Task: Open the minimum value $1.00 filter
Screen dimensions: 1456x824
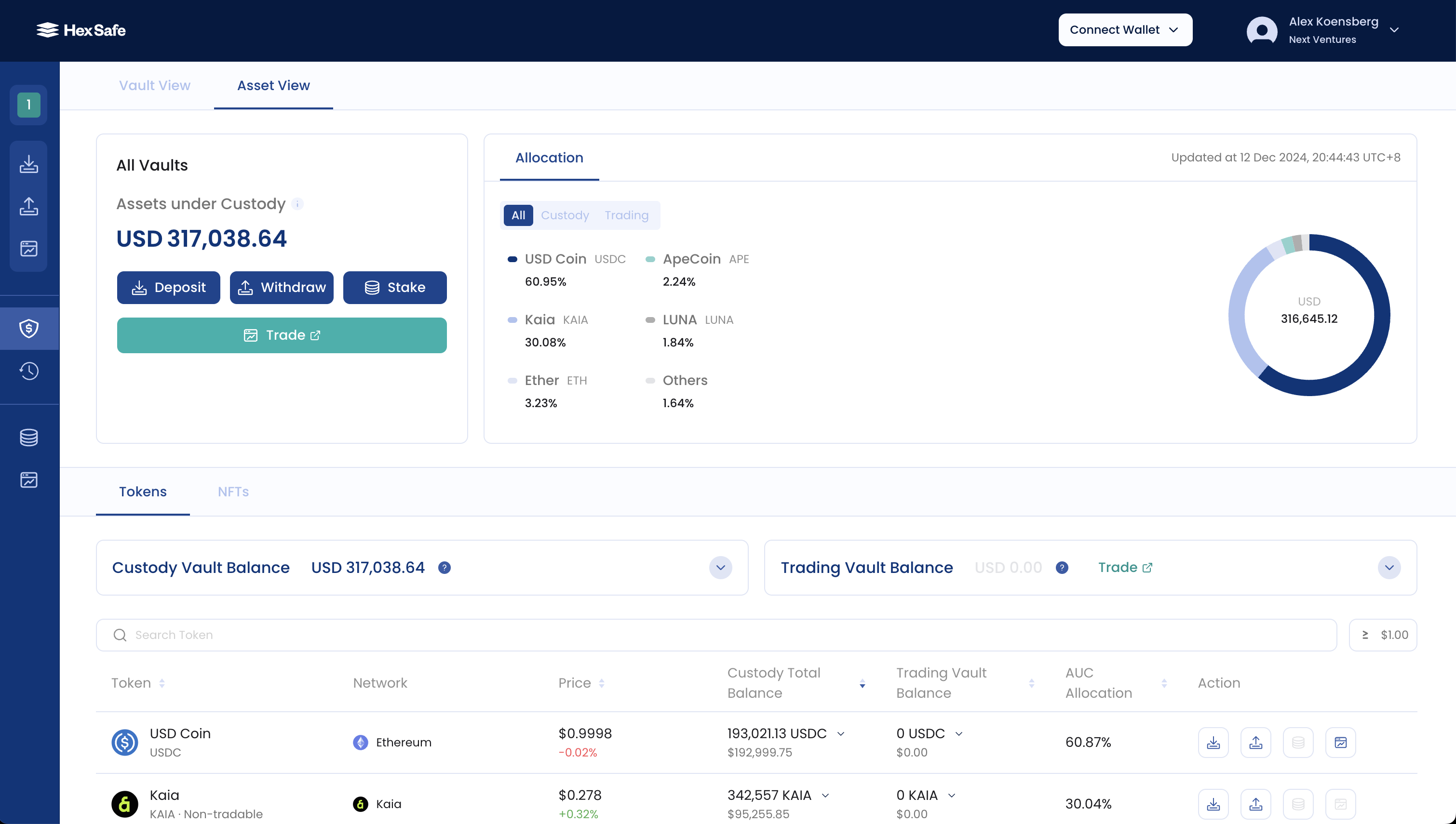Action: coord(1383,635)
